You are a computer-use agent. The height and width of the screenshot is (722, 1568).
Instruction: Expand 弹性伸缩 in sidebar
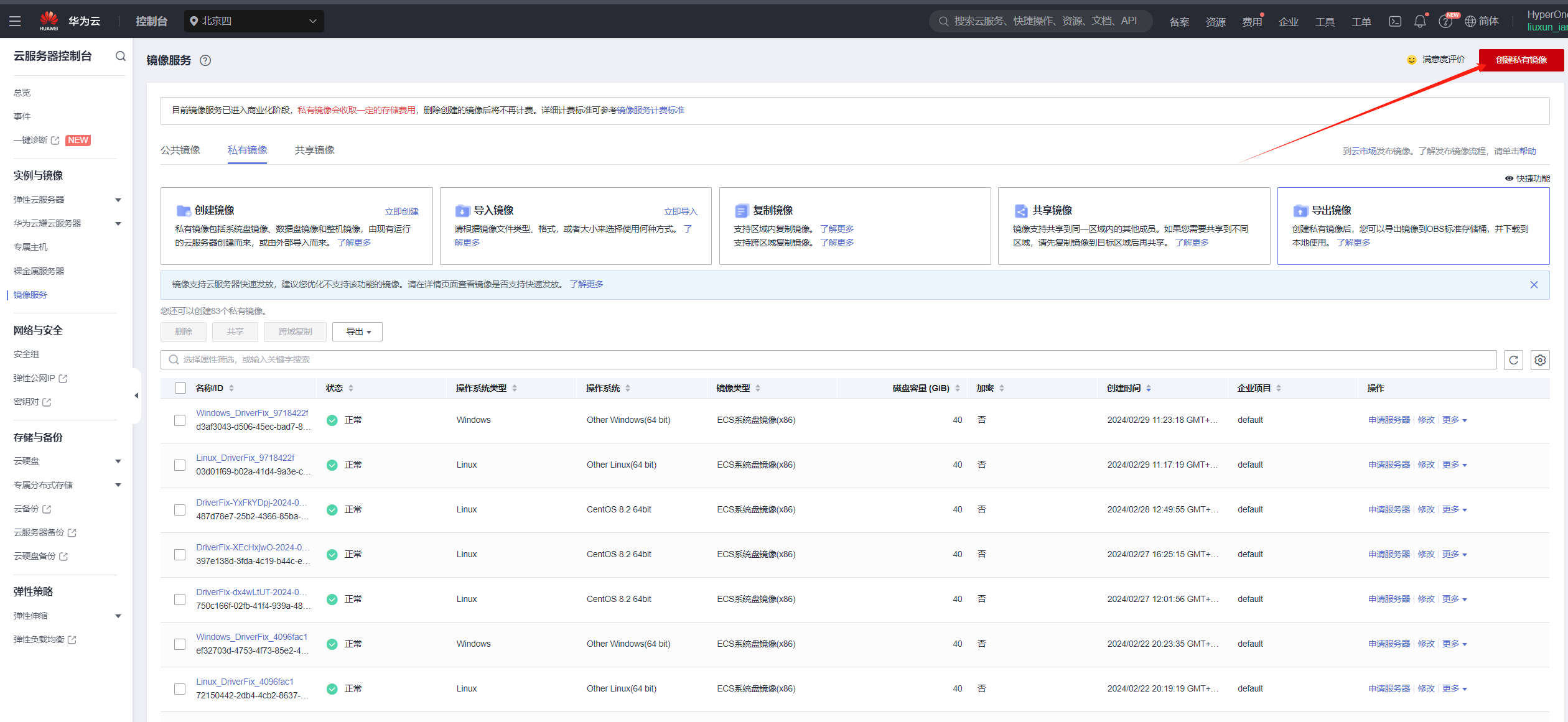click(118, 616)
